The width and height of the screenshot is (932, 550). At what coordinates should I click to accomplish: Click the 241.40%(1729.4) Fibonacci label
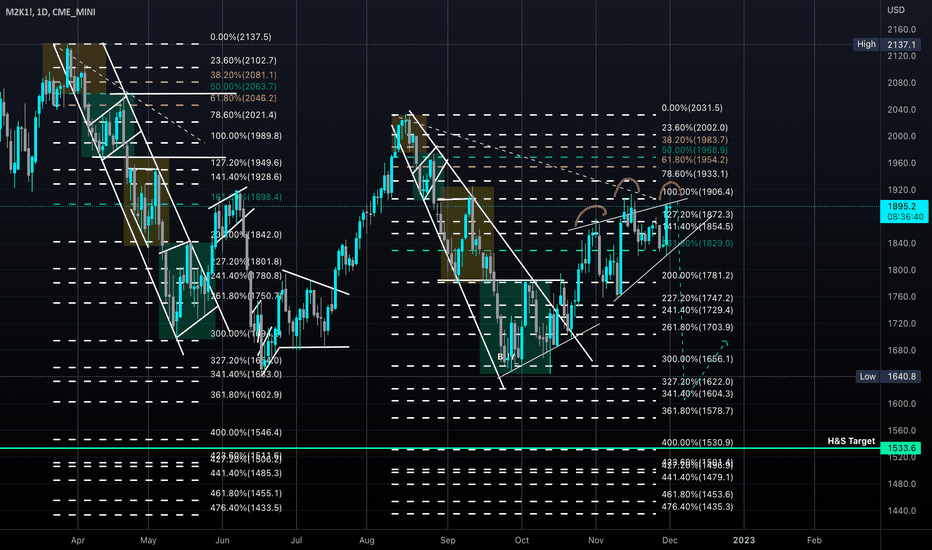coord(697,310)
